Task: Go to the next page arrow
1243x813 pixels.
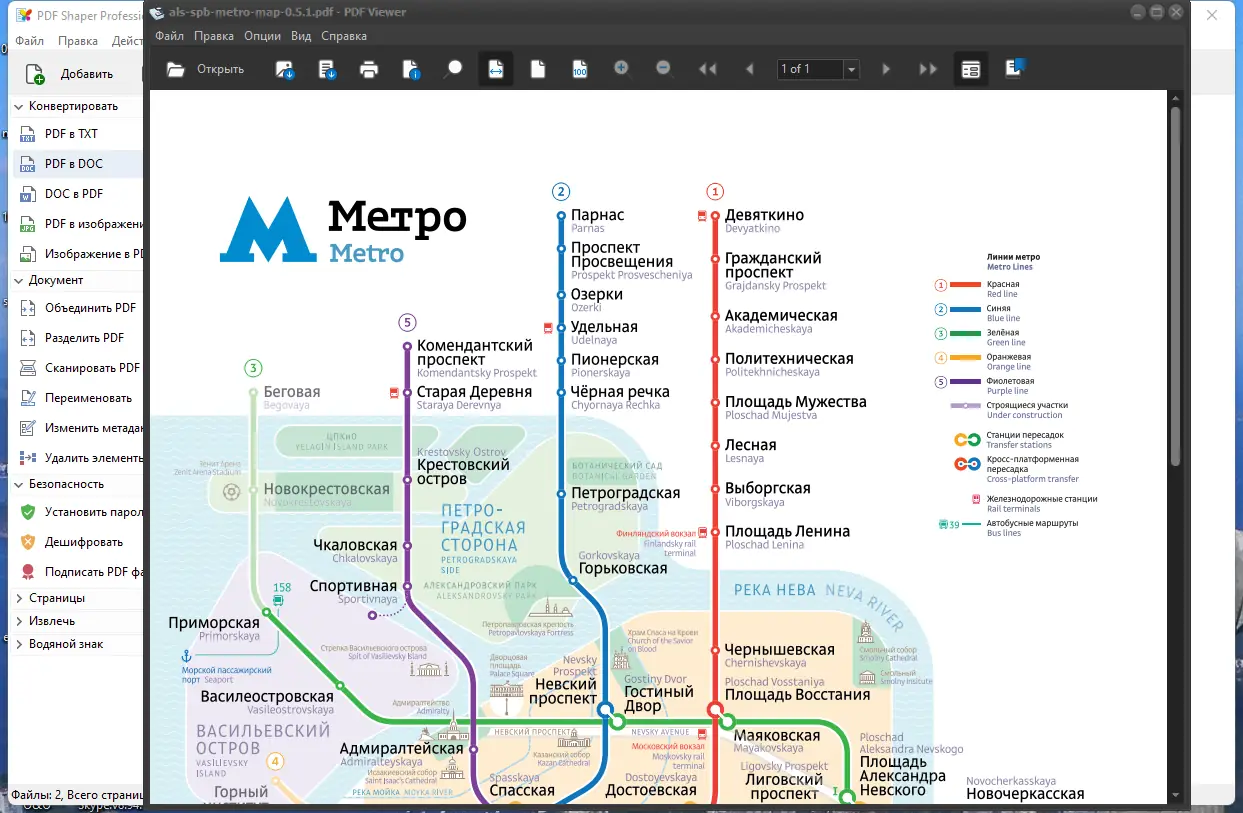Action: point(886,69)
